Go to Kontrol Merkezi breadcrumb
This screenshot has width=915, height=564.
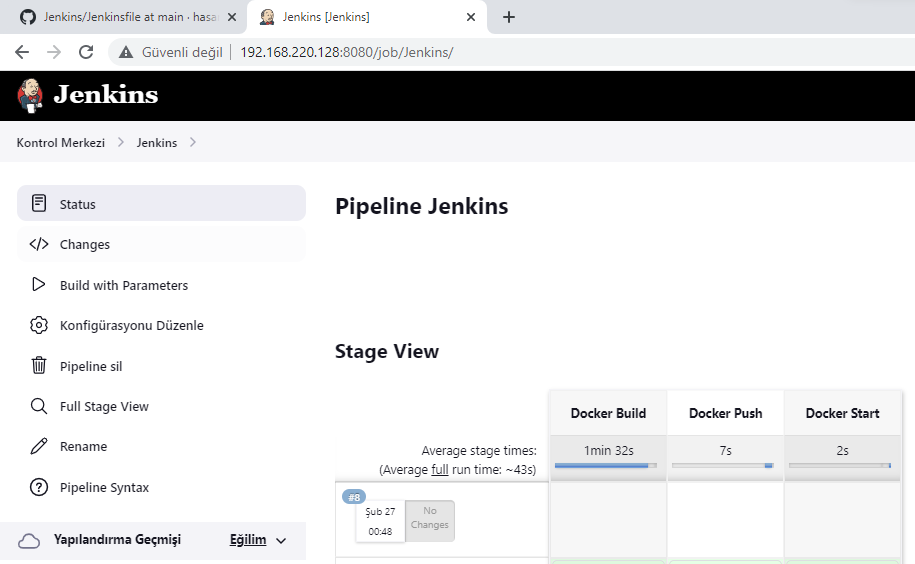coord(61,142)
